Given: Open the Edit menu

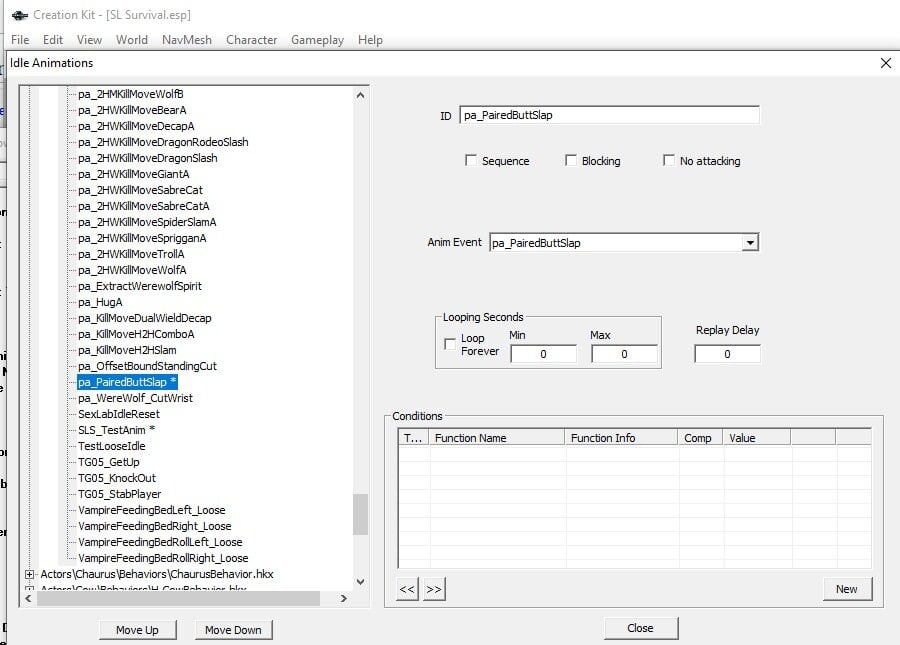Looking at the screenshot, I should [53, 40].
